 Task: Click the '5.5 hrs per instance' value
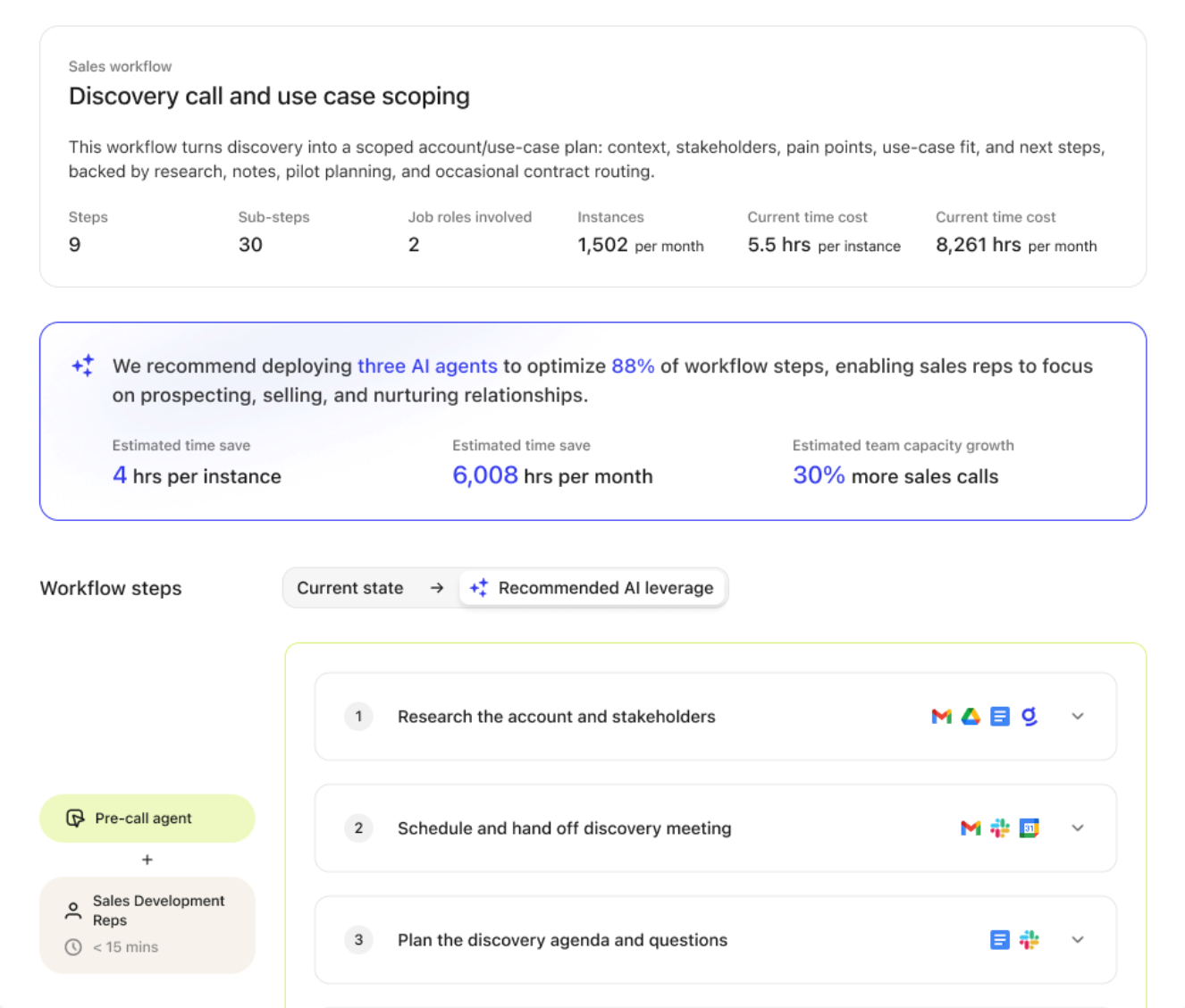coord(824,245)
